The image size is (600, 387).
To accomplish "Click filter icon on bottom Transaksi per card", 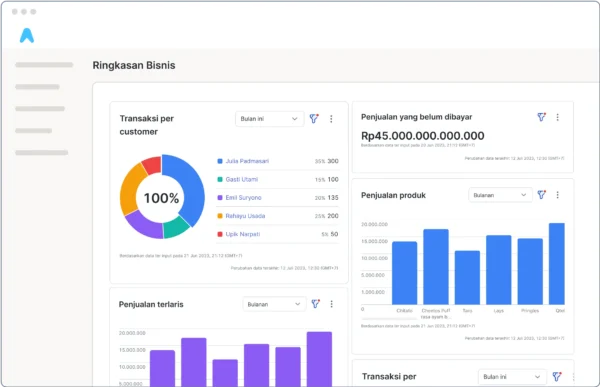I will point(557,377).
